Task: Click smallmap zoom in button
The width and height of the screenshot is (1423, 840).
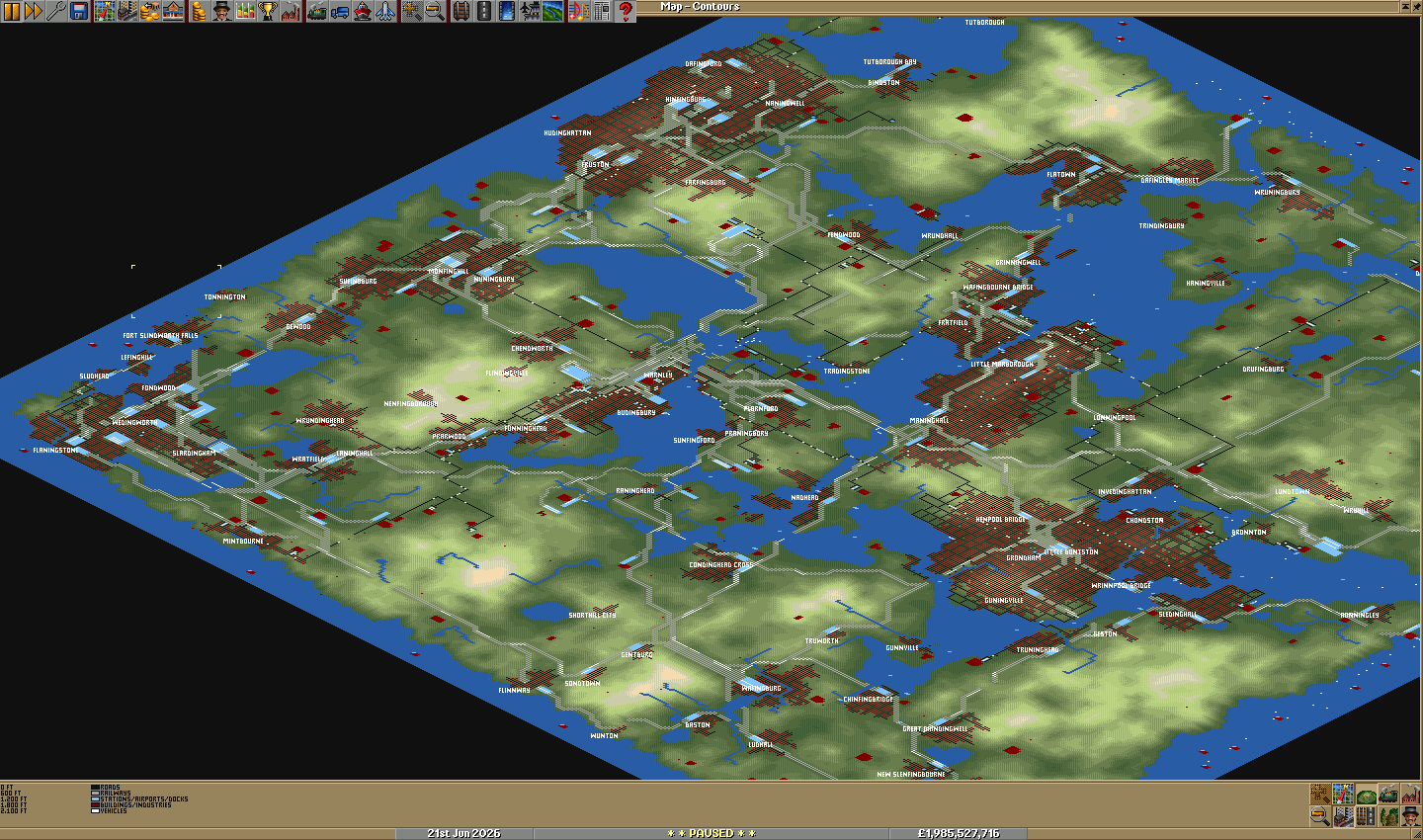Action: (x=1320, y=795)
